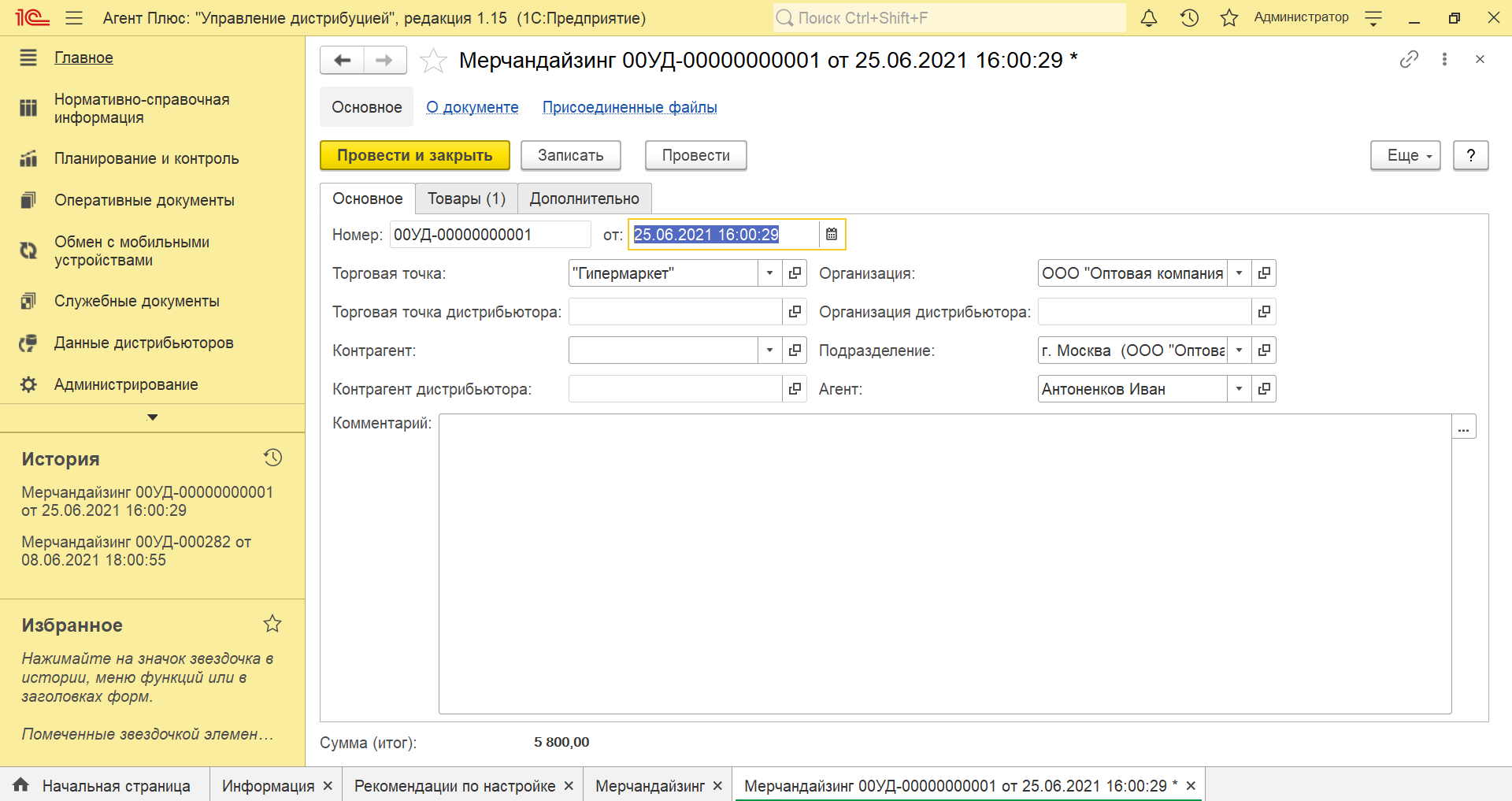The height and width of the screenshot is (801, 1512).
Task: Open Контрагент дистрибьютора record icon
Action: click(x=795, y=388)
